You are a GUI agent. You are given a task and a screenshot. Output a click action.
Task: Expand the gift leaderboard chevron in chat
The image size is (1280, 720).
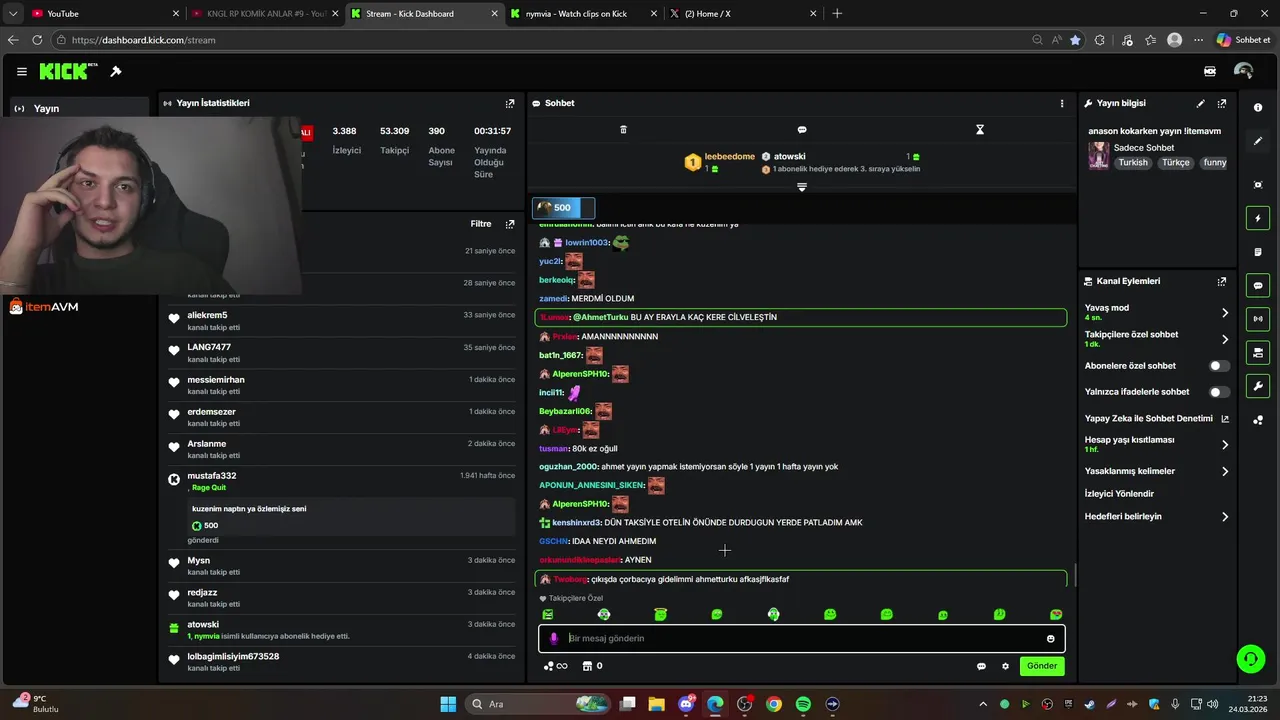click(x=801, y=187)
